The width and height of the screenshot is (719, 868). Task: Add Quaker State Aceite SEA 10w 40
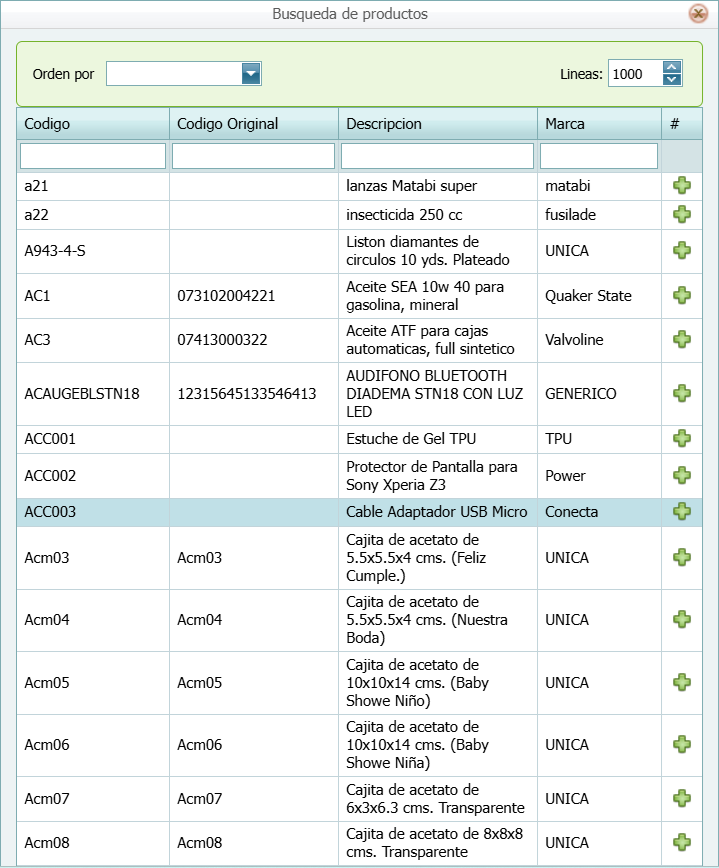coord(682,296)
